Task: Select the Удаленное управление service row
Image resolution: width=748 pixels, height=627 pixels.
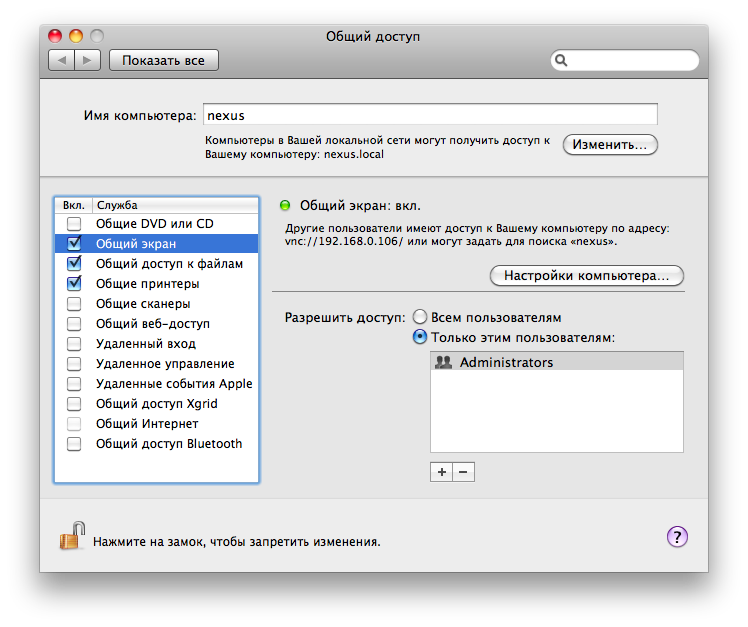Action: (156, 364)
